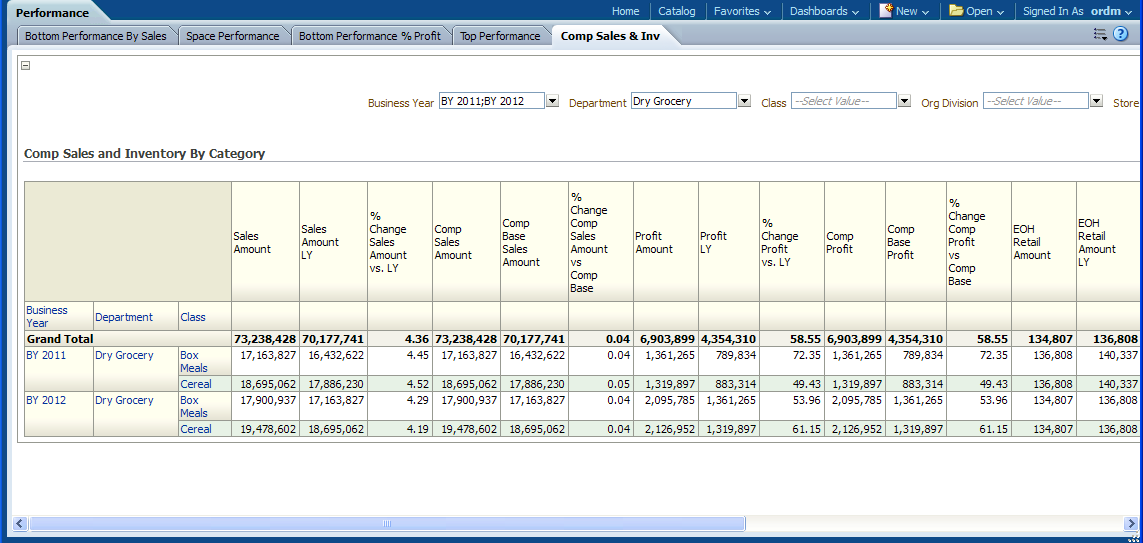
Task: Go to the Home link
Action: (x=625, y=11)
